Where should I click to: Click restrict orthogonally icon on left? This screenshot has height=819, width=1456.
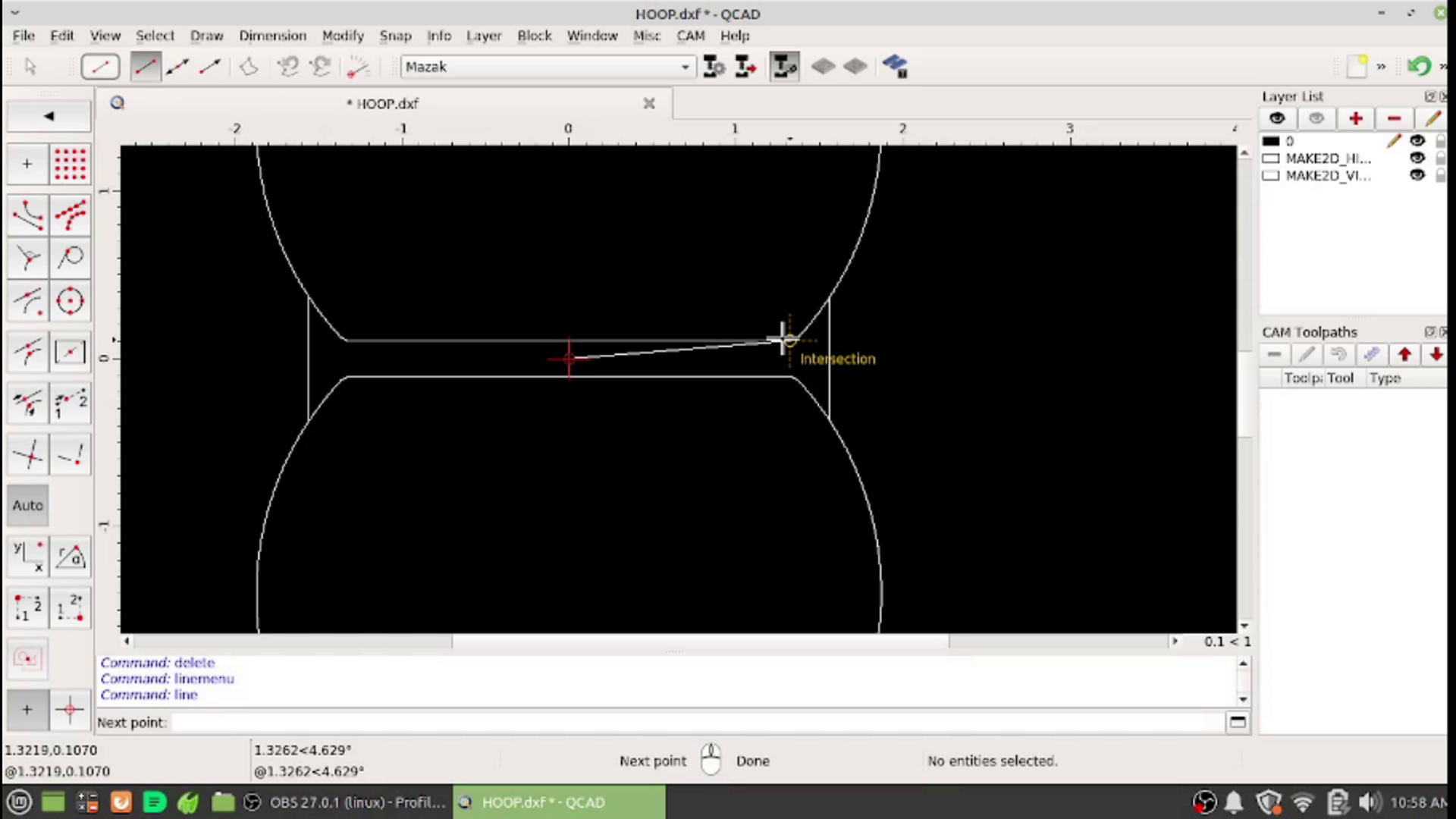[27, 607]
